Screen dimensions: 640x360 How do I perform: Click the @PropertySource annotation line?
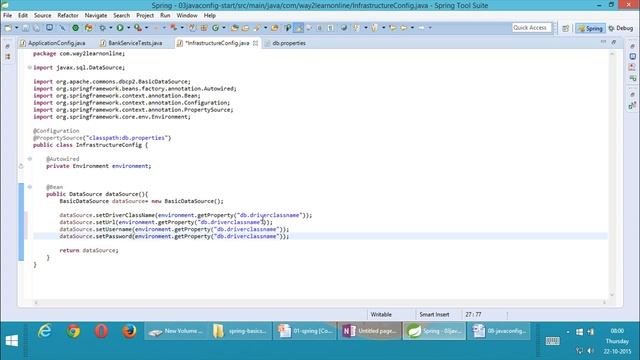tap(102, 138)
